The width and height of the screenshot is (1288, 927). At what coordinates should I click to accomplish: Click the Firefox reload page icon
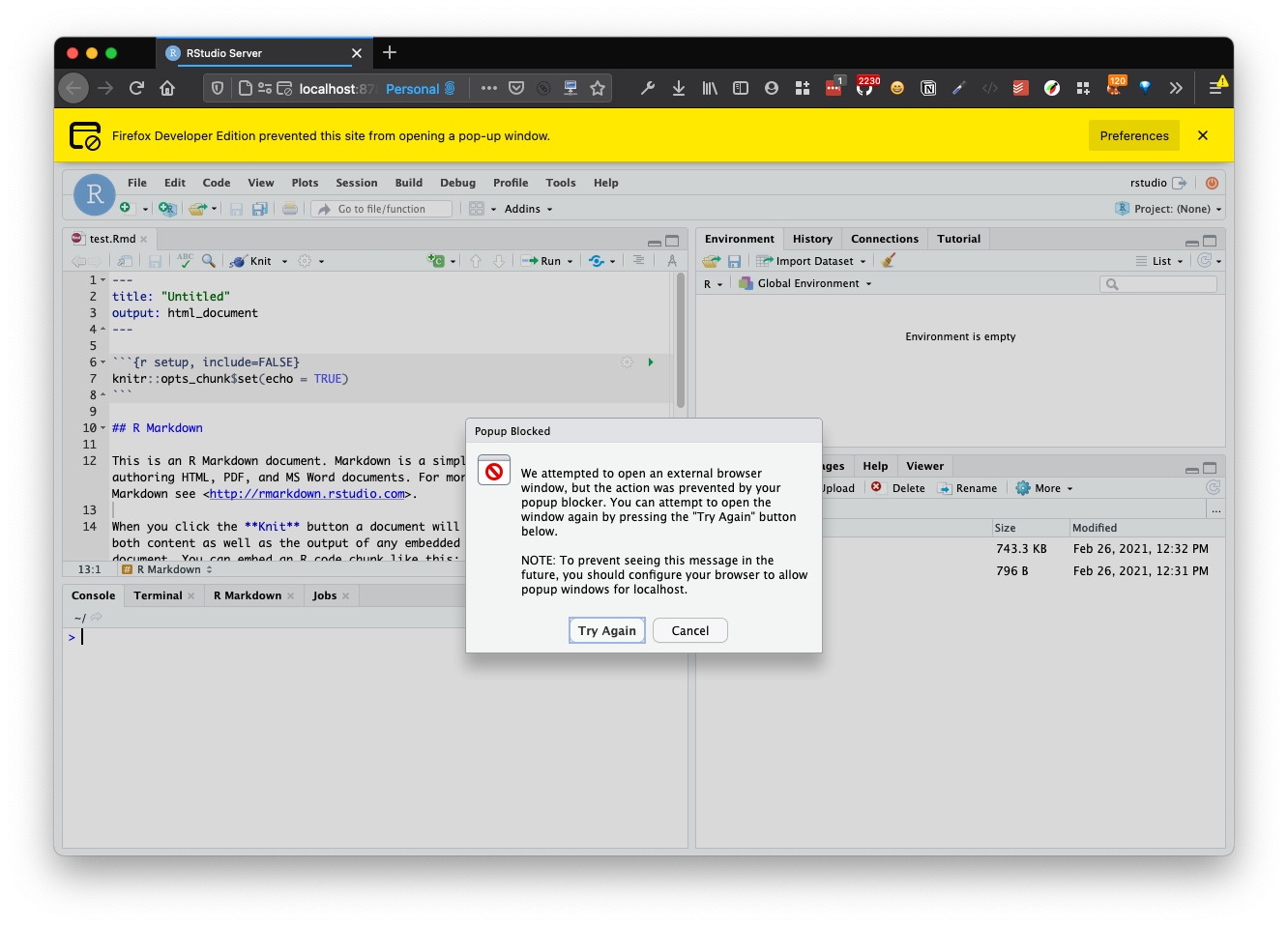point(136,89)
